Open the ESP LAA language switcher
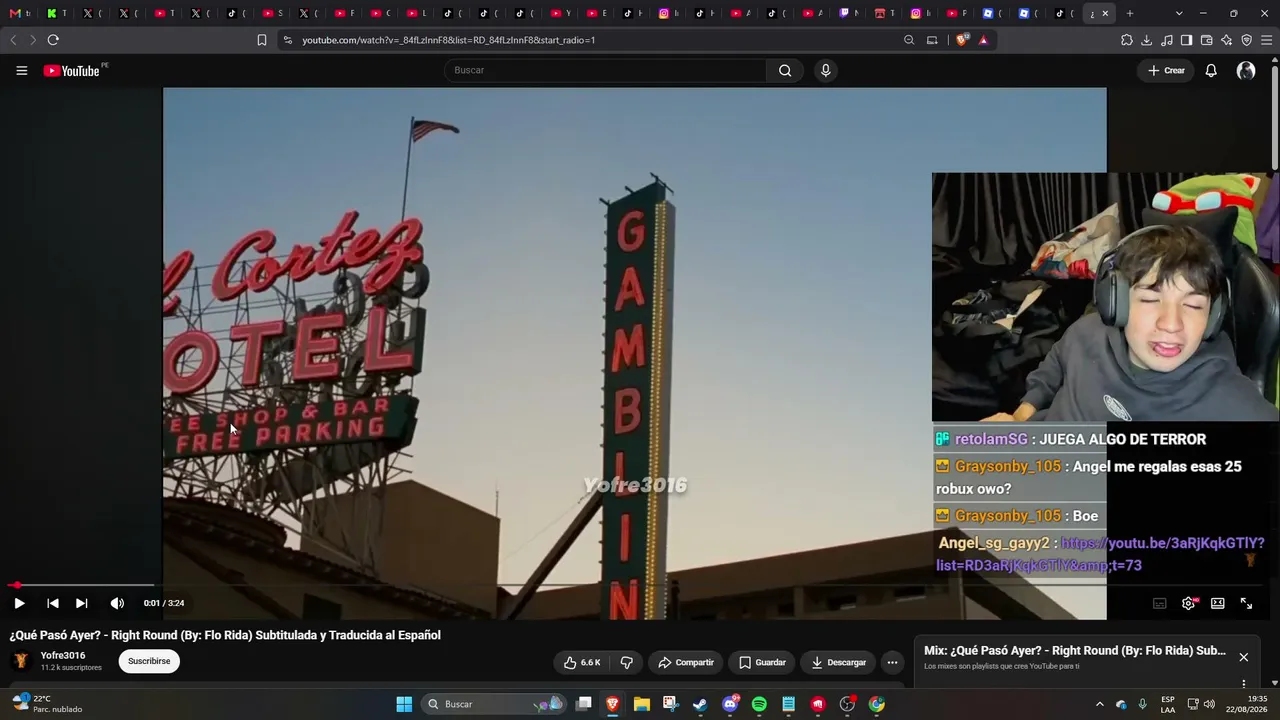This screenshot has height=720, width=1280. tap(1168, 704)
